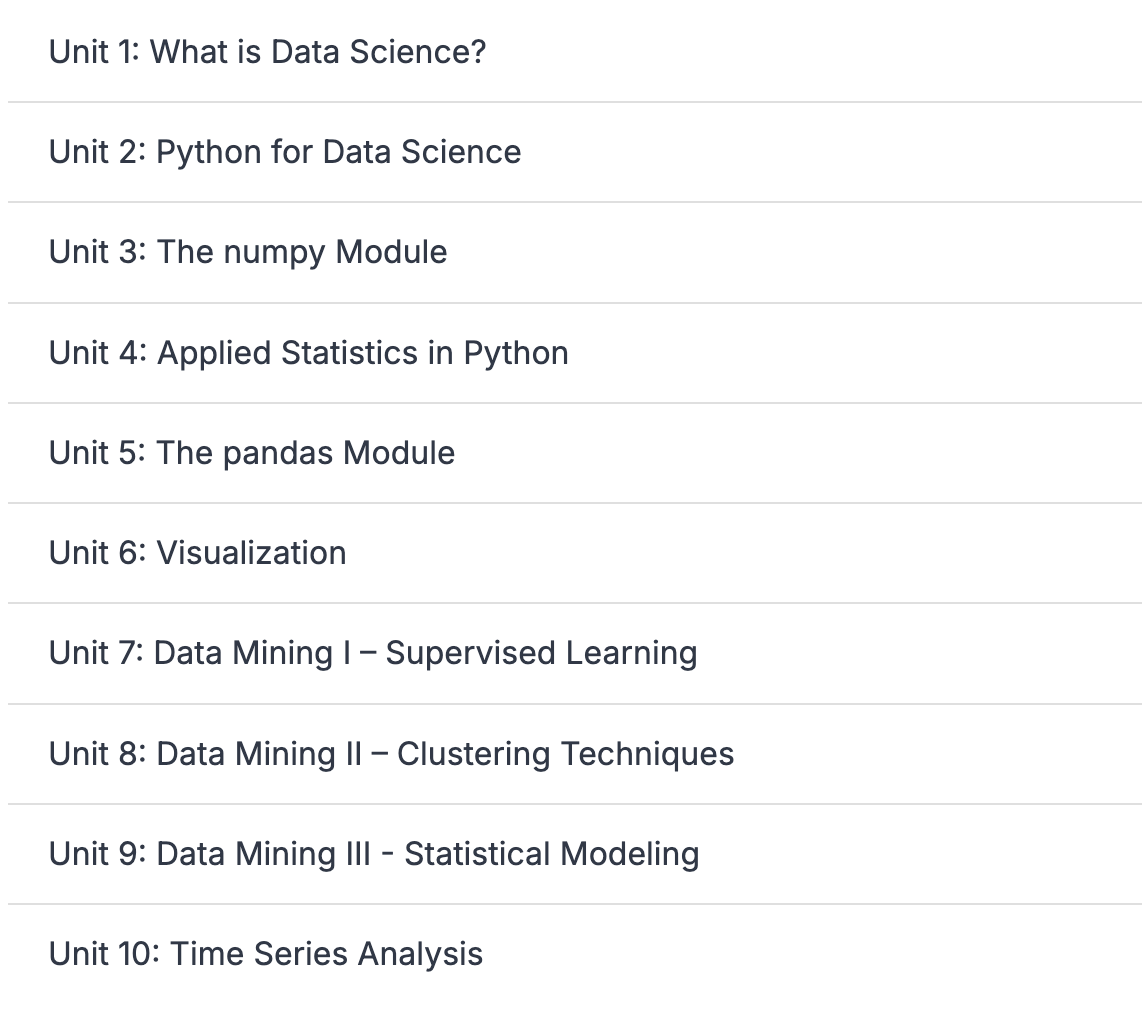Expand Unit 8 on Clustering Techniques

391,754
